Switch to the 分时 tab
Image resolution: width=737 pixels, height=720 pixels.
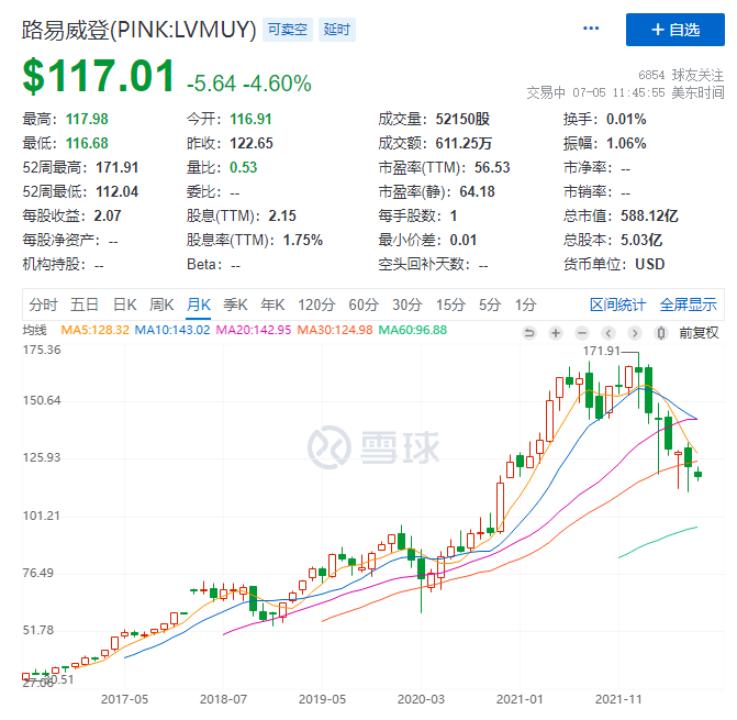point(43,305)
